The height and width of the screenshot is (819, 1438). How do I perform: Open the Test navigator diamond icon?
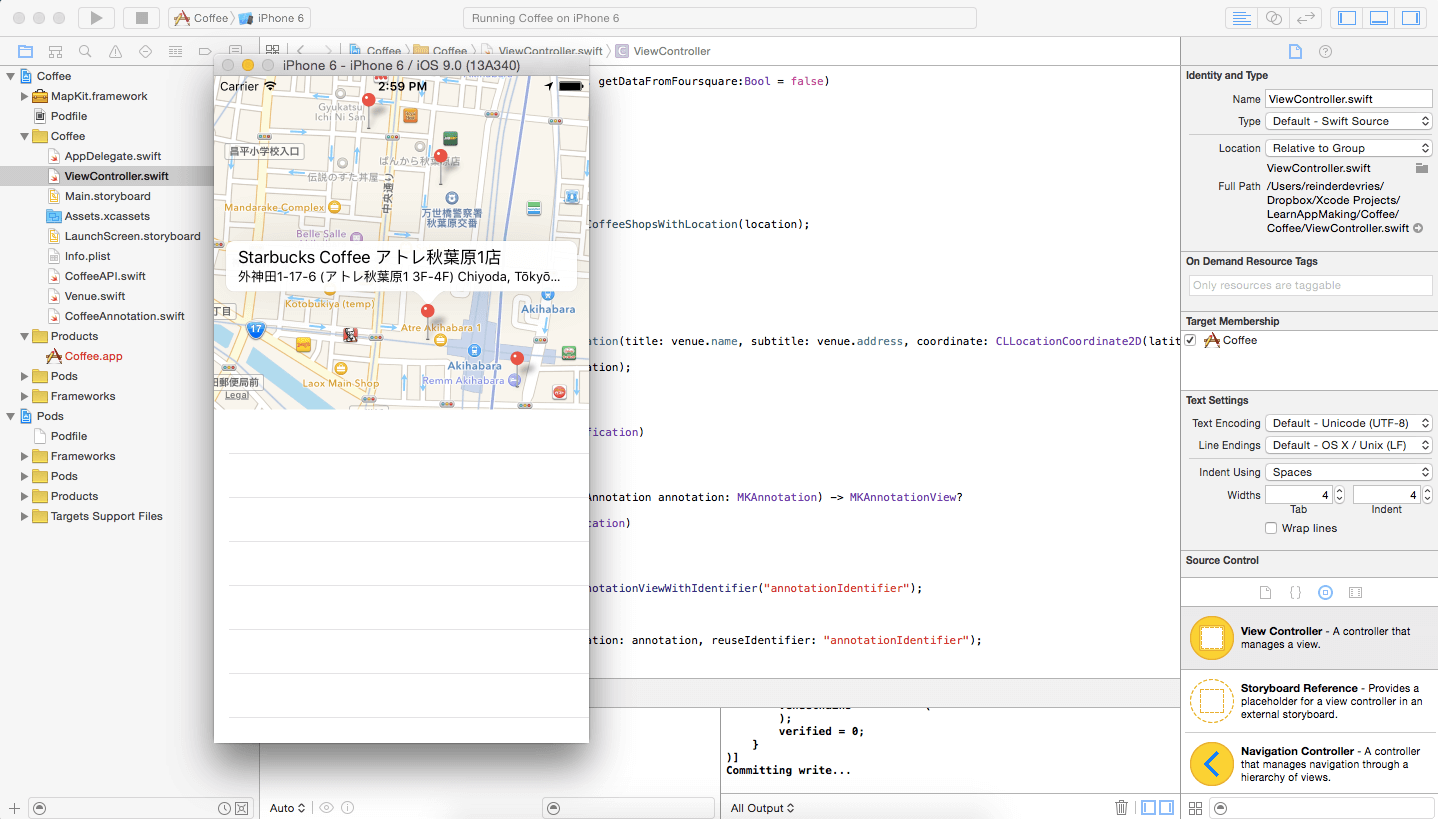click(x=146, y=51)
